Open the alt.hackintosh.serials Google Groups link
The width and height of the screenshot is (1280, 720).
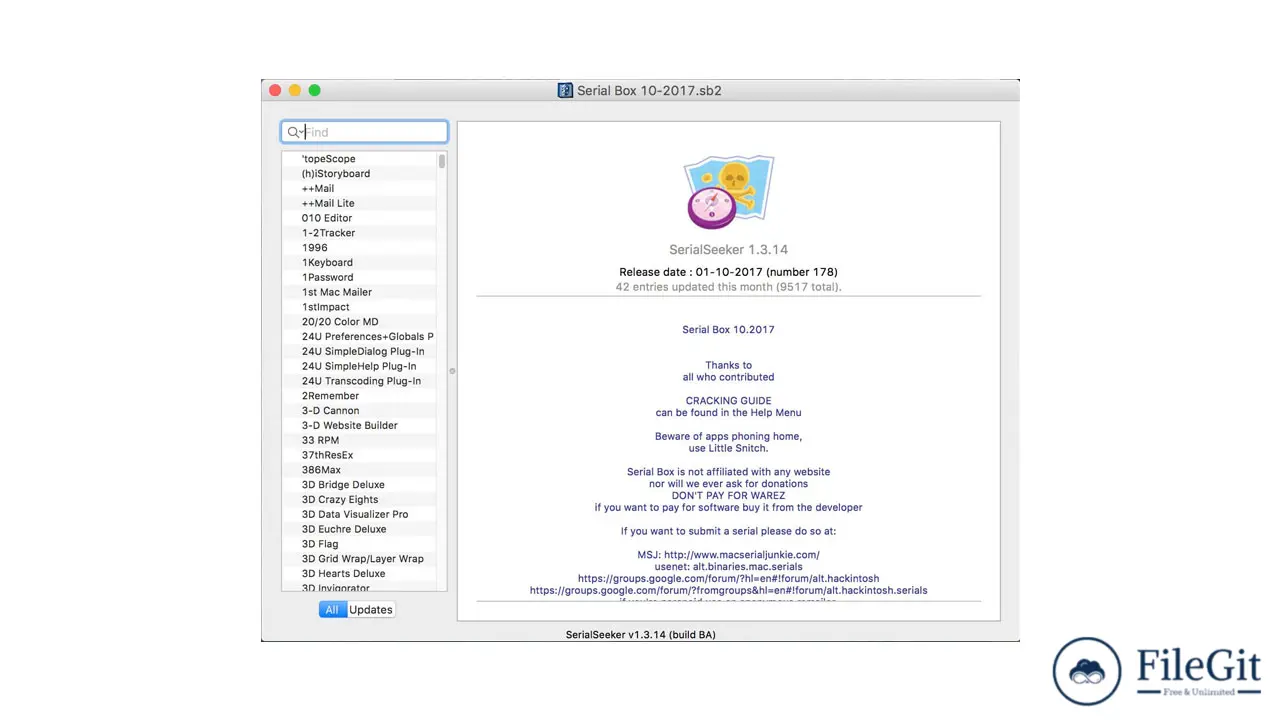tap(728, 590)
